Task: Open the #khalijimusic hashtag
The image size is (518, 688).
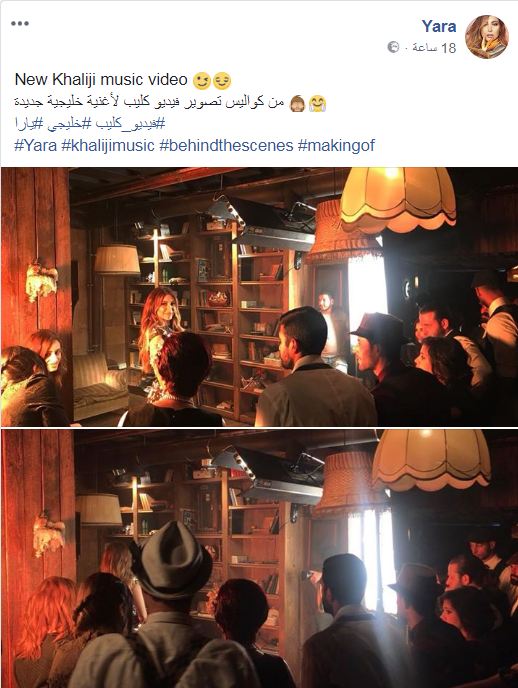Action: (x=108, y=145)
